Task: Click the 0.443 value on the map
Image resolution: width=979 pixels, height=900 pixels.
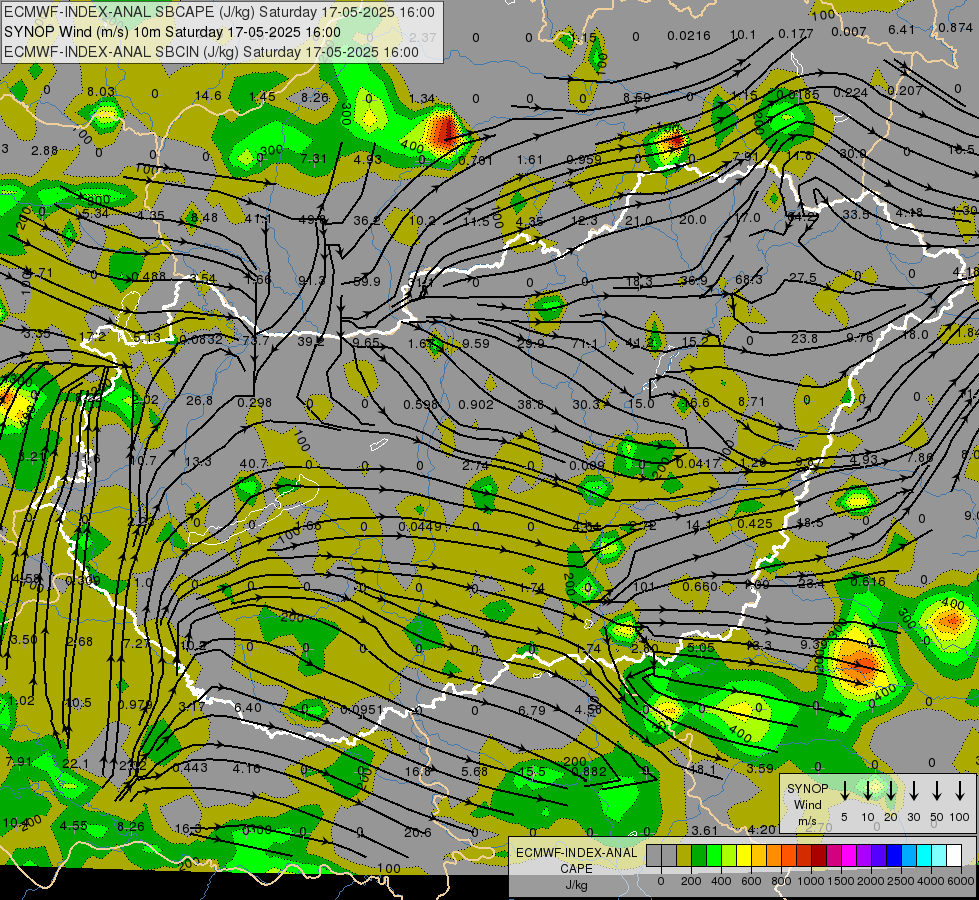Action: (x=190, y=768)
